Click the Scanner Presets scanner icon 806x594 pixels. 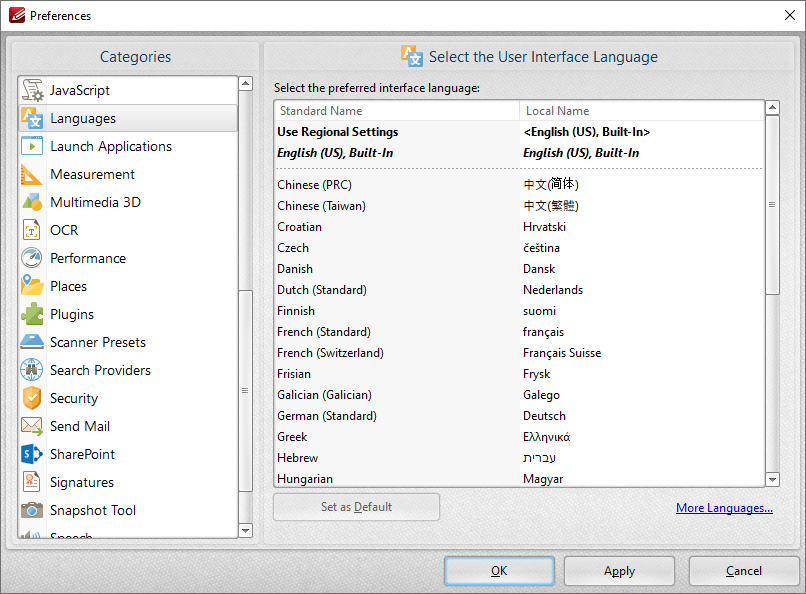(x=32, y=342)
